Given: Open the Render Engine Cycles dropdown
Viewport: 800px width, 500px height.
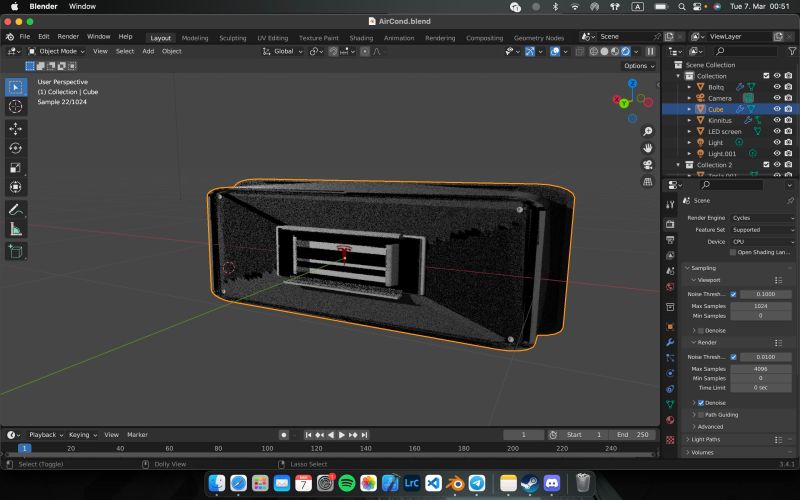Looking at the screenshot, I should click(763, 218).
